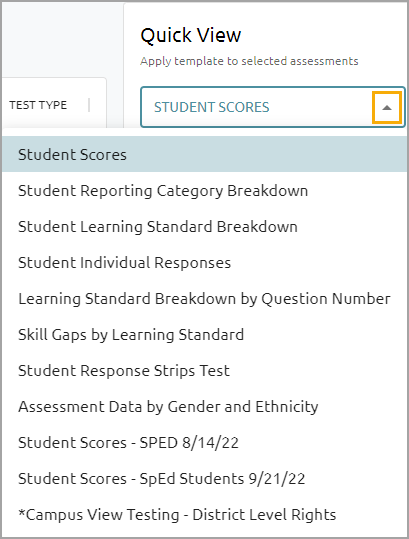
Task: Select *Campus View Testing - District Level Rights
Action: (204, 515)
